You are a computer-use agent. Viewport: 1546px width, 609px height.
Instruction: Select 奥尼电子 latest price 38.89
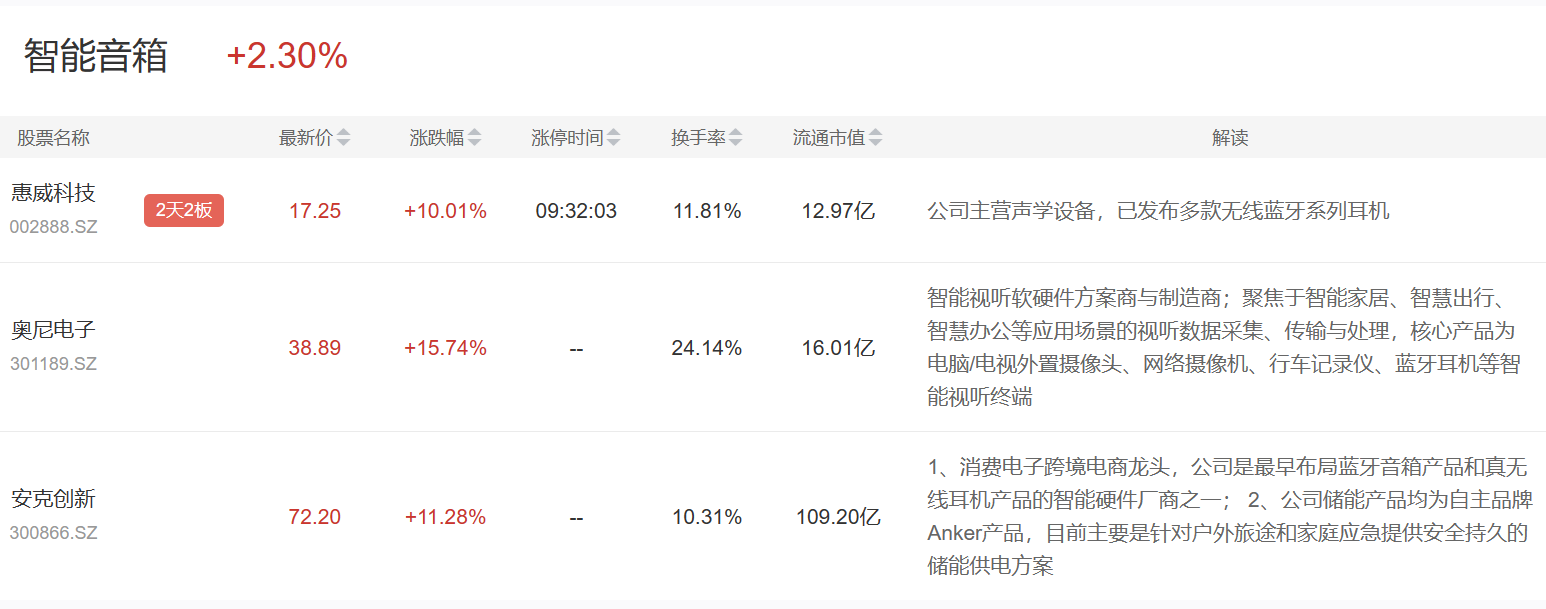pos(315,348)
